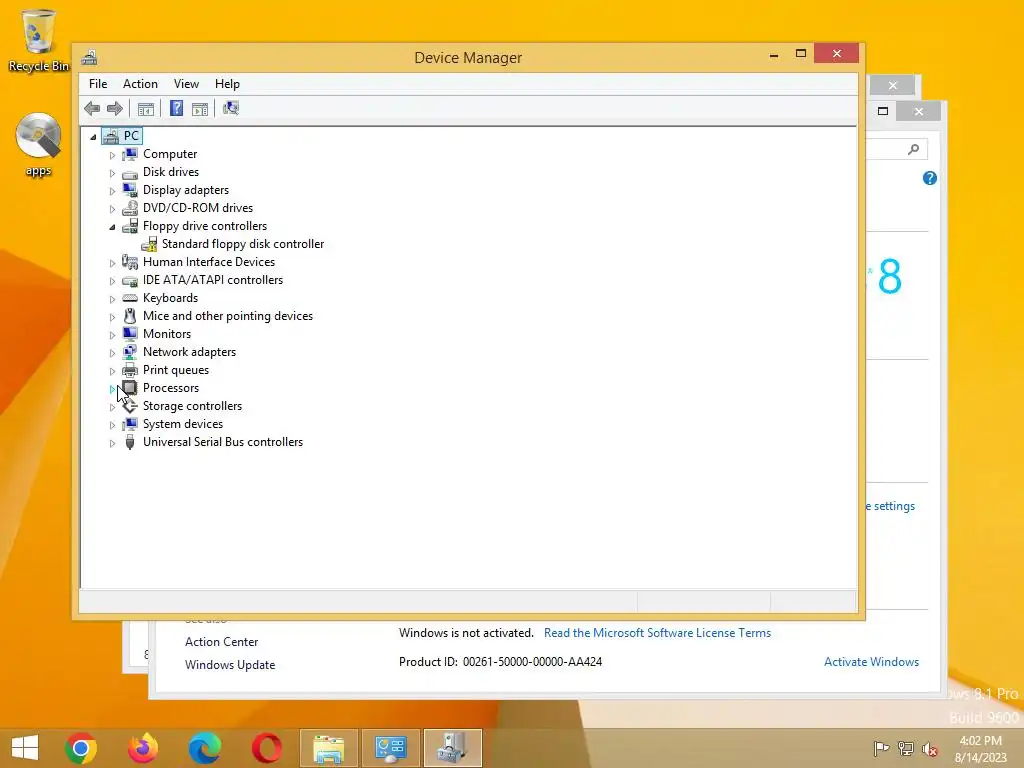The width and height of the screenshot is (1024, 768).
Task: Collapse the Floppy drive controllers node
Action: point(112,227)
